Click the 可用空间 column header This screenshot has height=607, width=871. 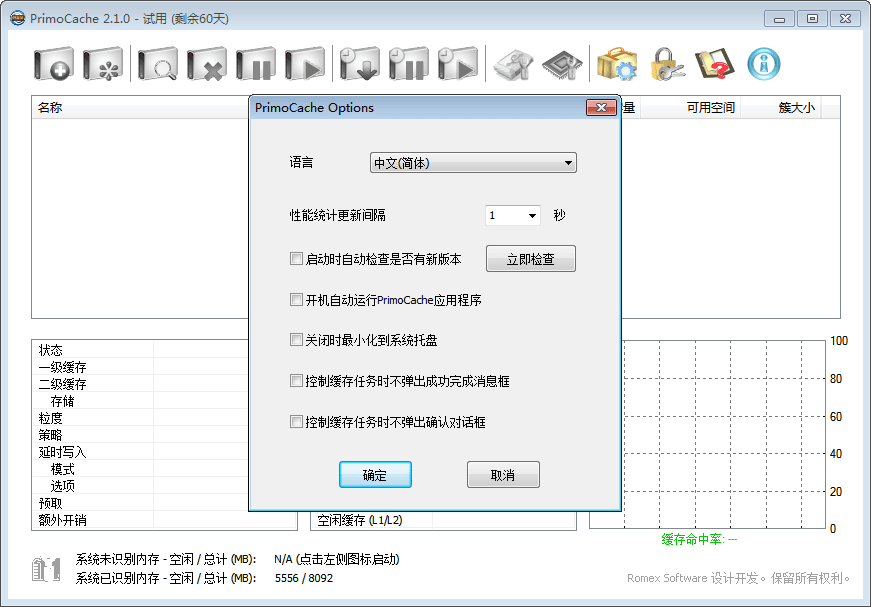click(692, 108)
